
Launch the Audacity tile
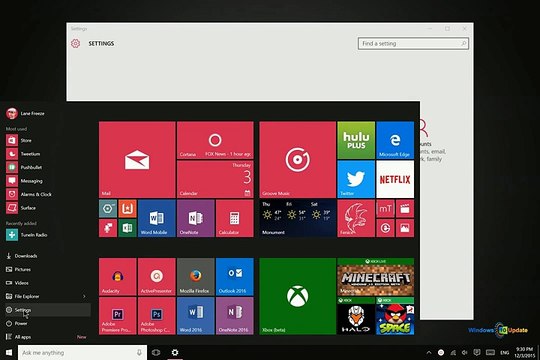click(117, 277)
